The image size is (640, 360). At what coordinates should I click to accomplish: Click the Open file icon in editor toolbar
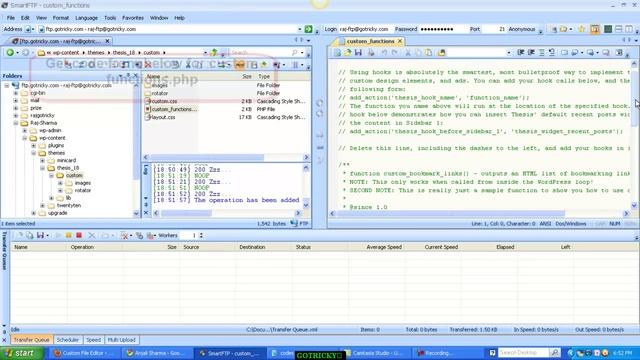tap(347, 52)
